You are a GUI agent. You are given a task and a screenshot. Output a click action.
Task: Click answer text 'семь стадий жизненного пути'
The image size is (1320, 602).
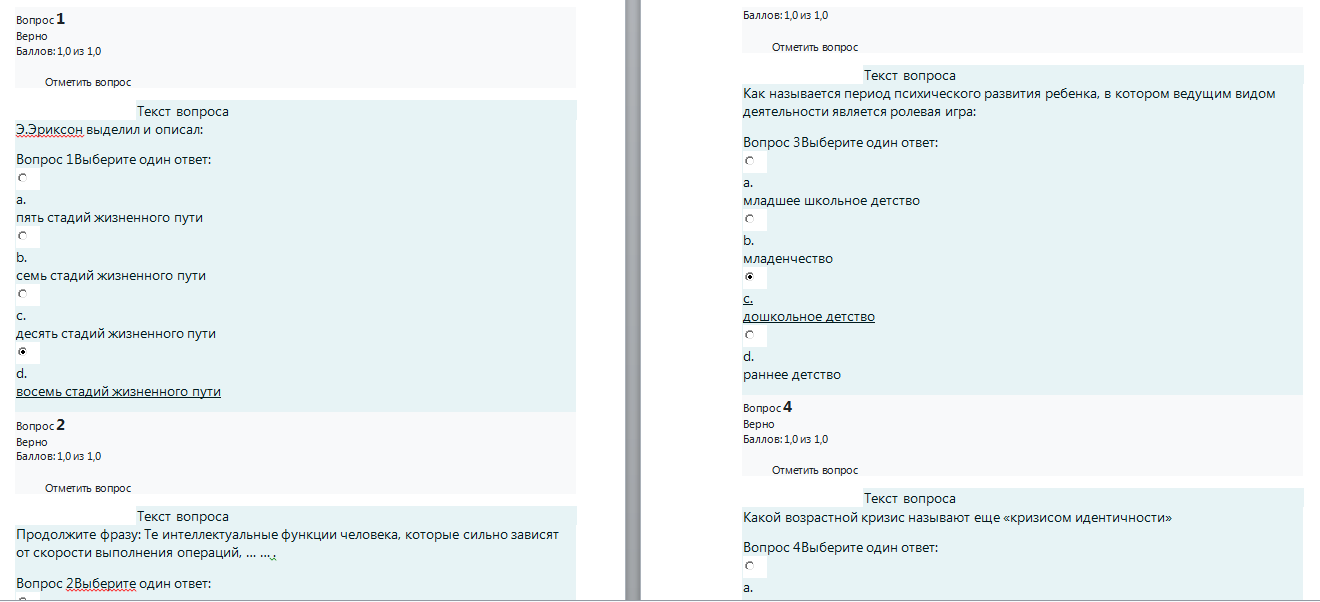coord(111,275)
